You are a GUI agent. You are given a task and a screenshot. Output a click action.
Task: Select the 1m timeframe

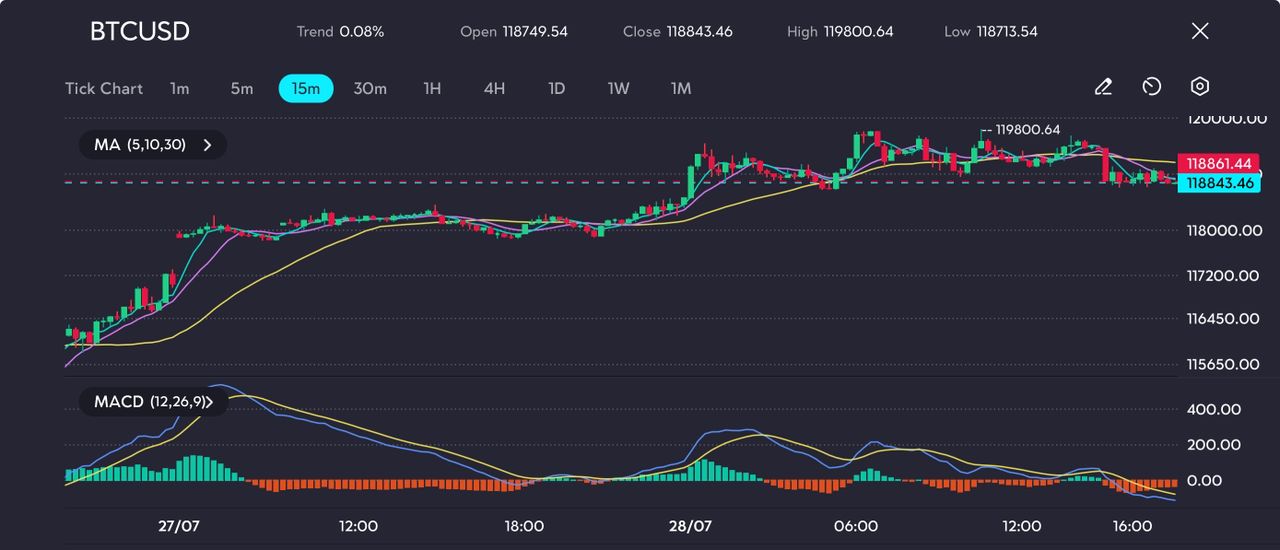[179, 89]
